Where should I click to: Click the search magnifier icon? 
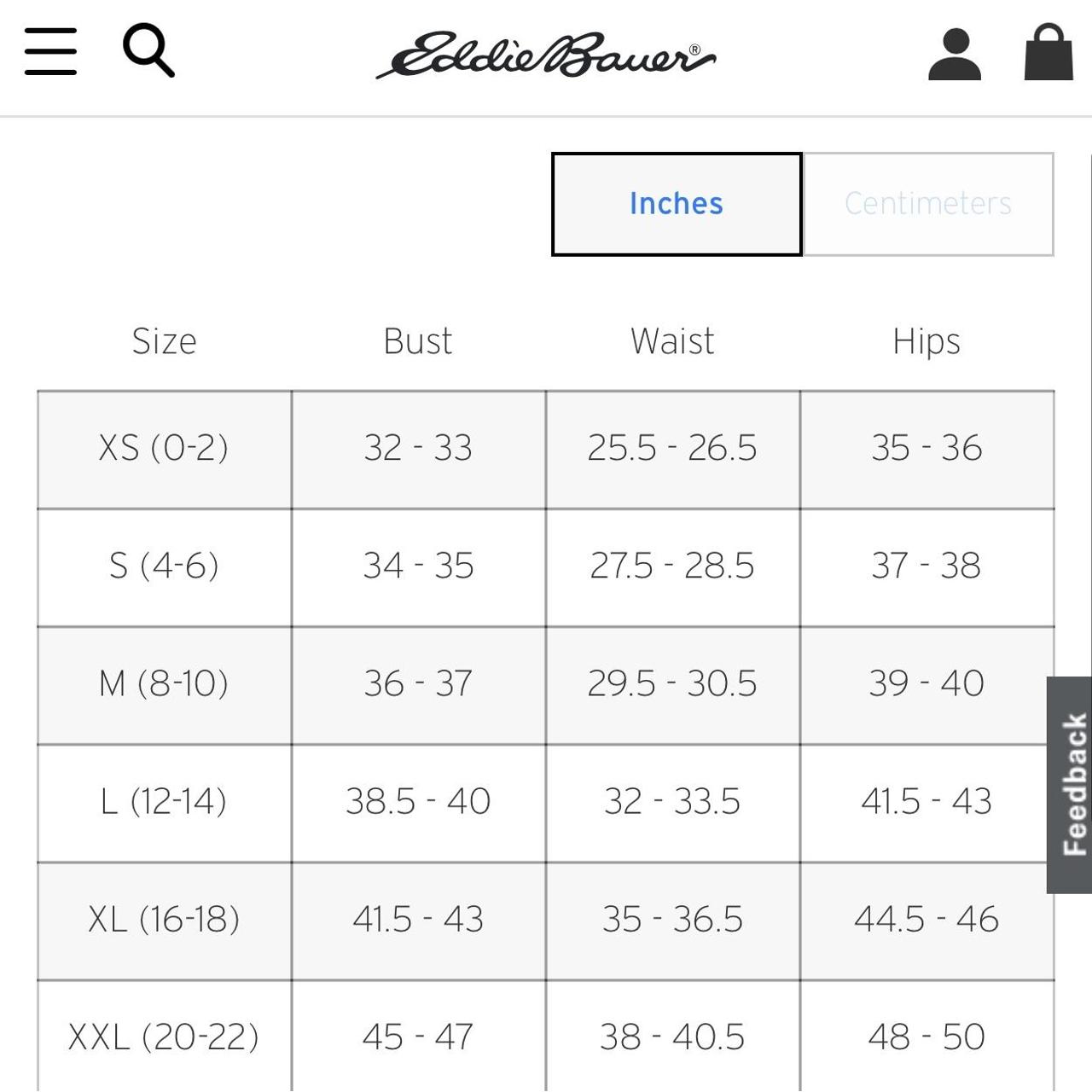pyautogui.click(x=148, y=50)
